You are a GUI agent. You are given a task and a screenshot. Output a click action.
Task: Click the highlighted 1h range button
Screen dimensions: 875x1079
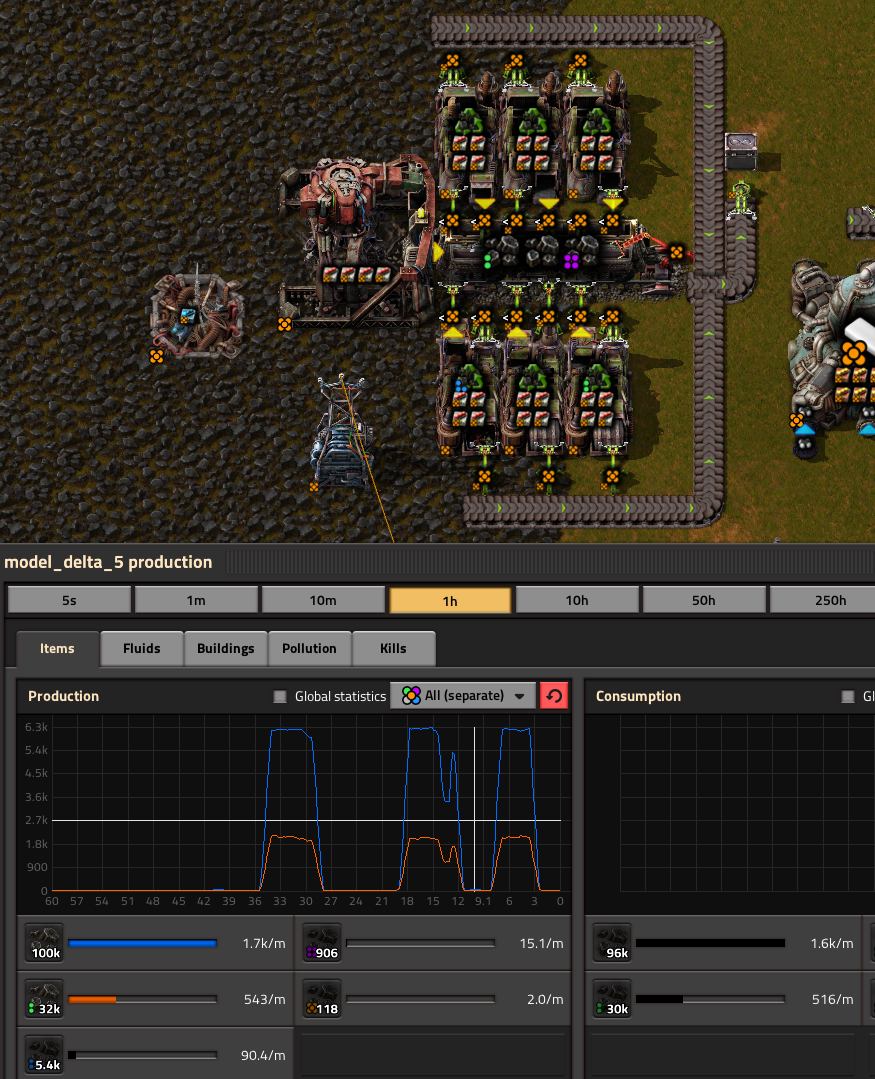[x=450, y=600]
